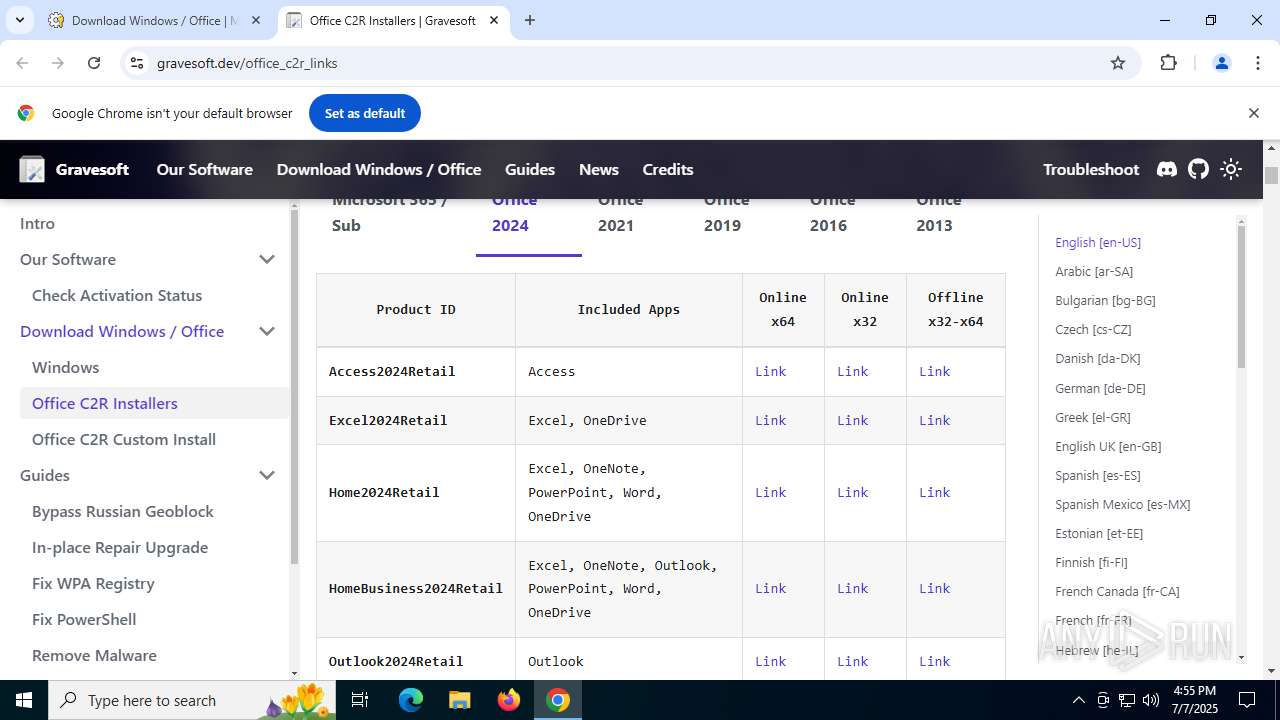1280x720 pixels.
Task: Open Outlook2024Retail Offline x32-x64 link
Action: pyautogui.click(x=934, y=661)
